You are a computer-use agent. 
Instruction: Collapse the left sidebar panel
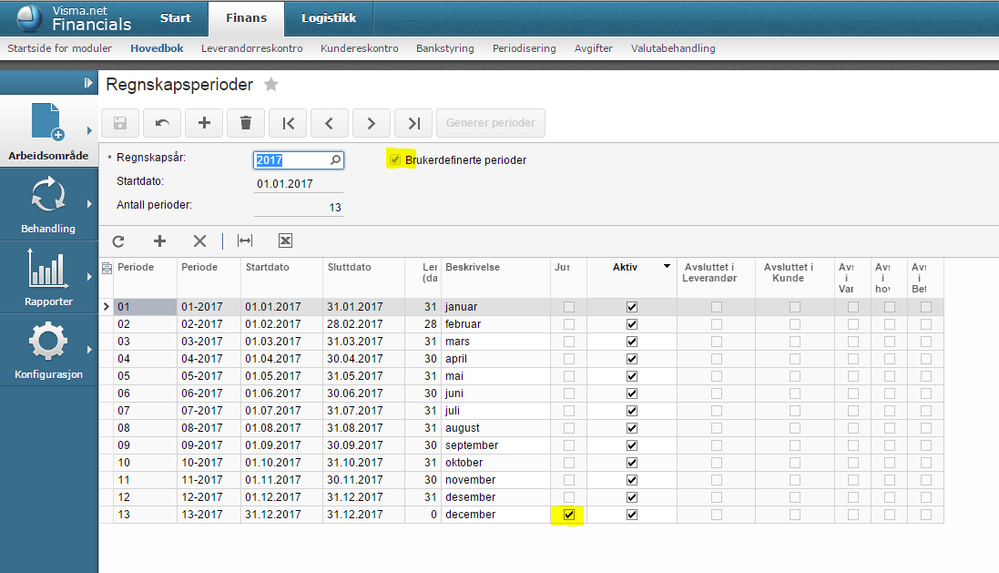(x=88, y=83)
